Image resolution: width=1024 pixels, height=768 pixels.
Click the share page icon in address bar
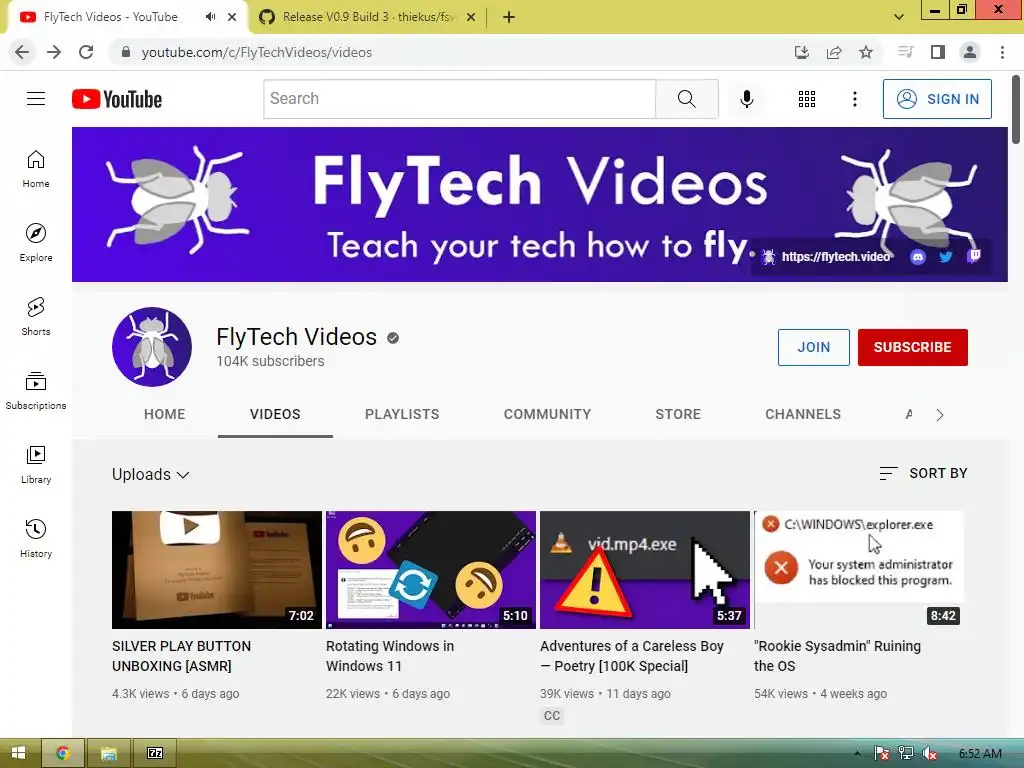point(834,52)
